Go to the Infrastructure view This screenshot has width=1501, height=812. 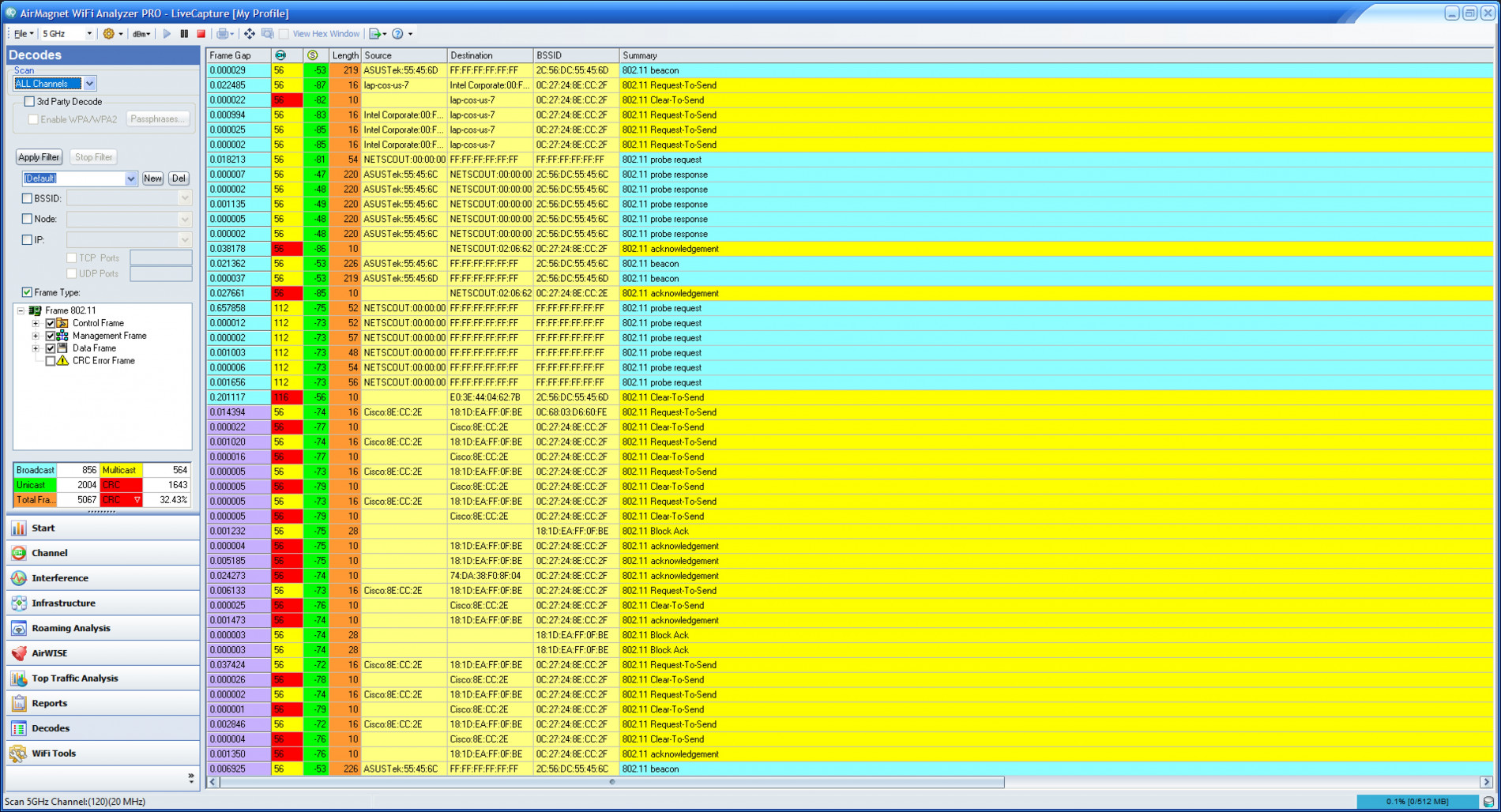(103, 603)
